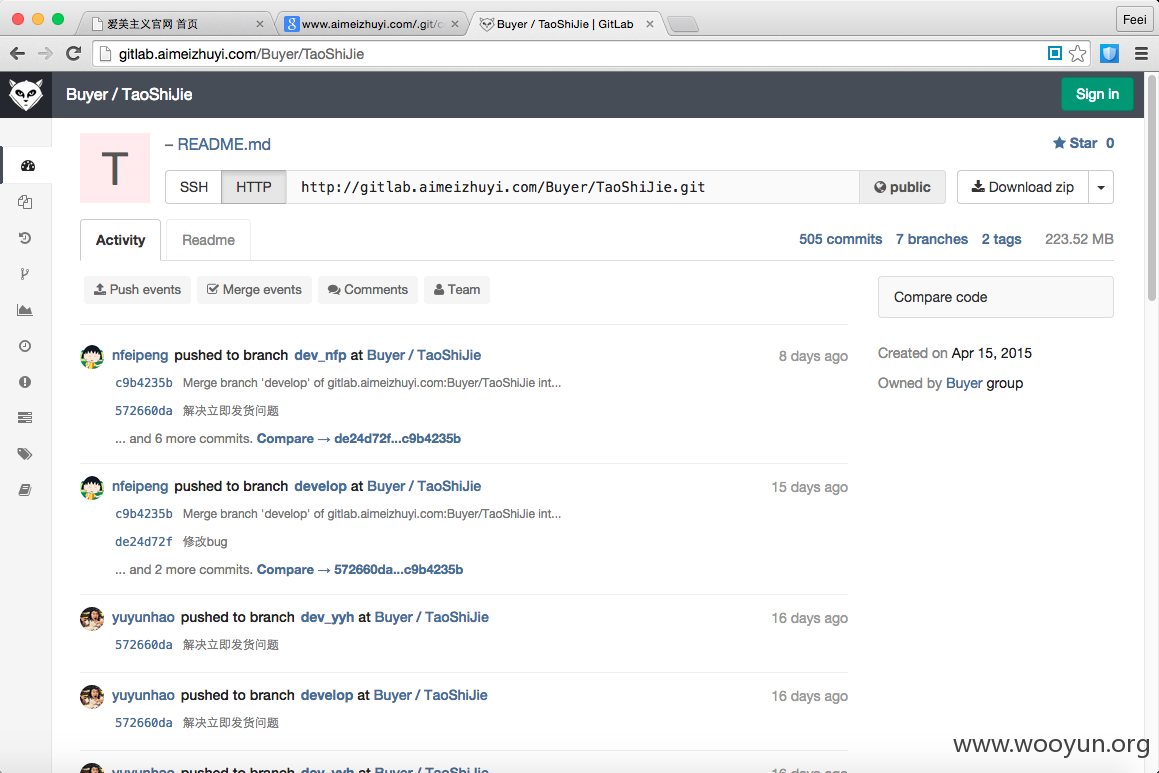This screenshot has height=773, width=1159.
Task: View the 7 branches link
Action: pyautogui.click(x=931, y=239)
